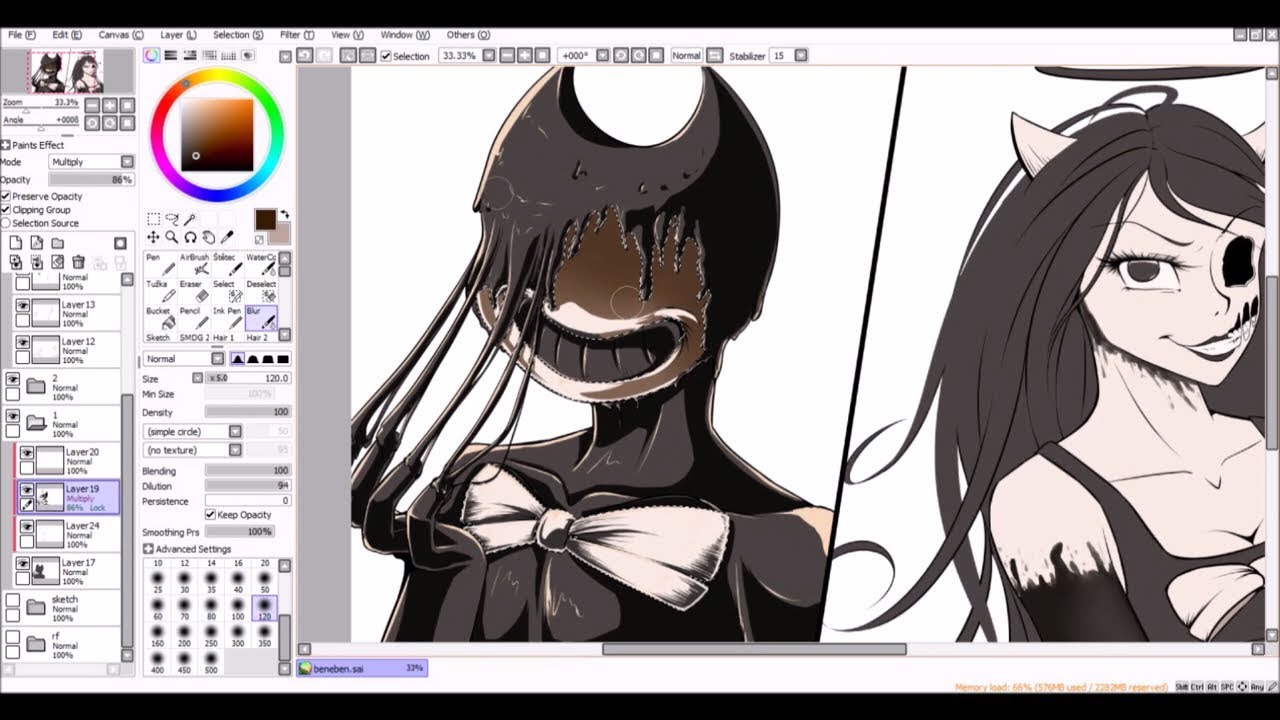Select the Pencil tool
Viewport: 1280px width, 720px height.
[193, 317]
